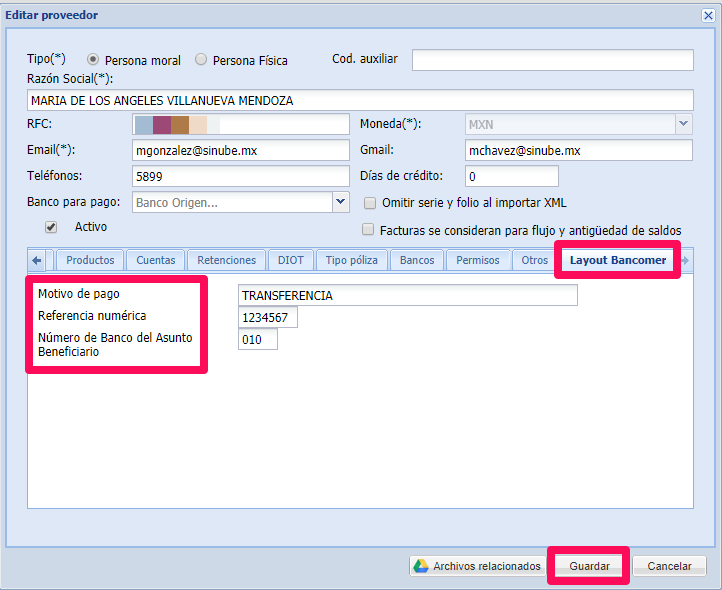722x590 pixels.
Task: Switch to the Cuentas tab
Action: click(156, 260)
